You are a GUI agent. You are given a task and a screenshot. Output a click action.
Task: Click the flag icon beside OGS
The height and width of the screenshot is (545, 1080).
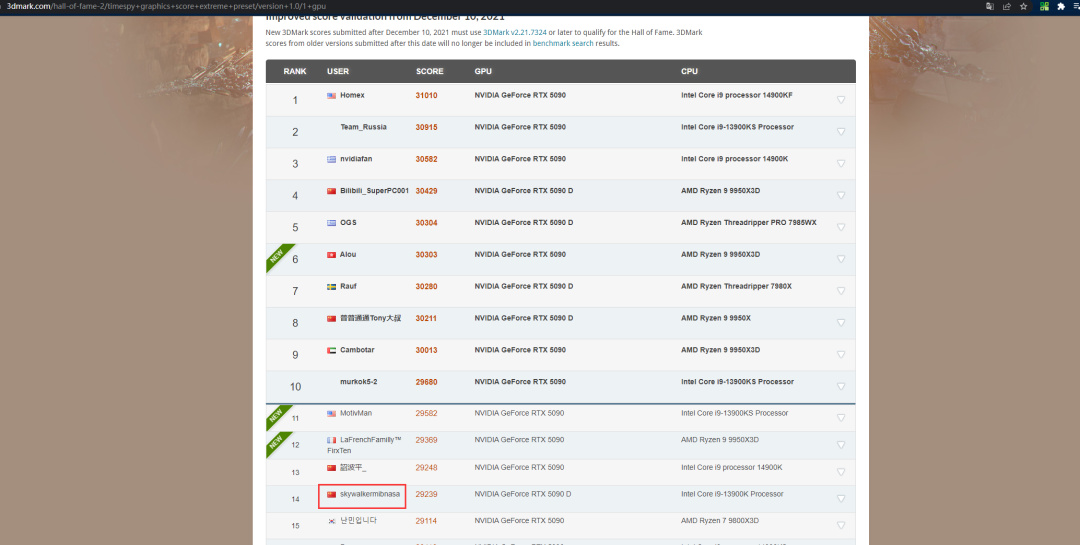(331, 223)
